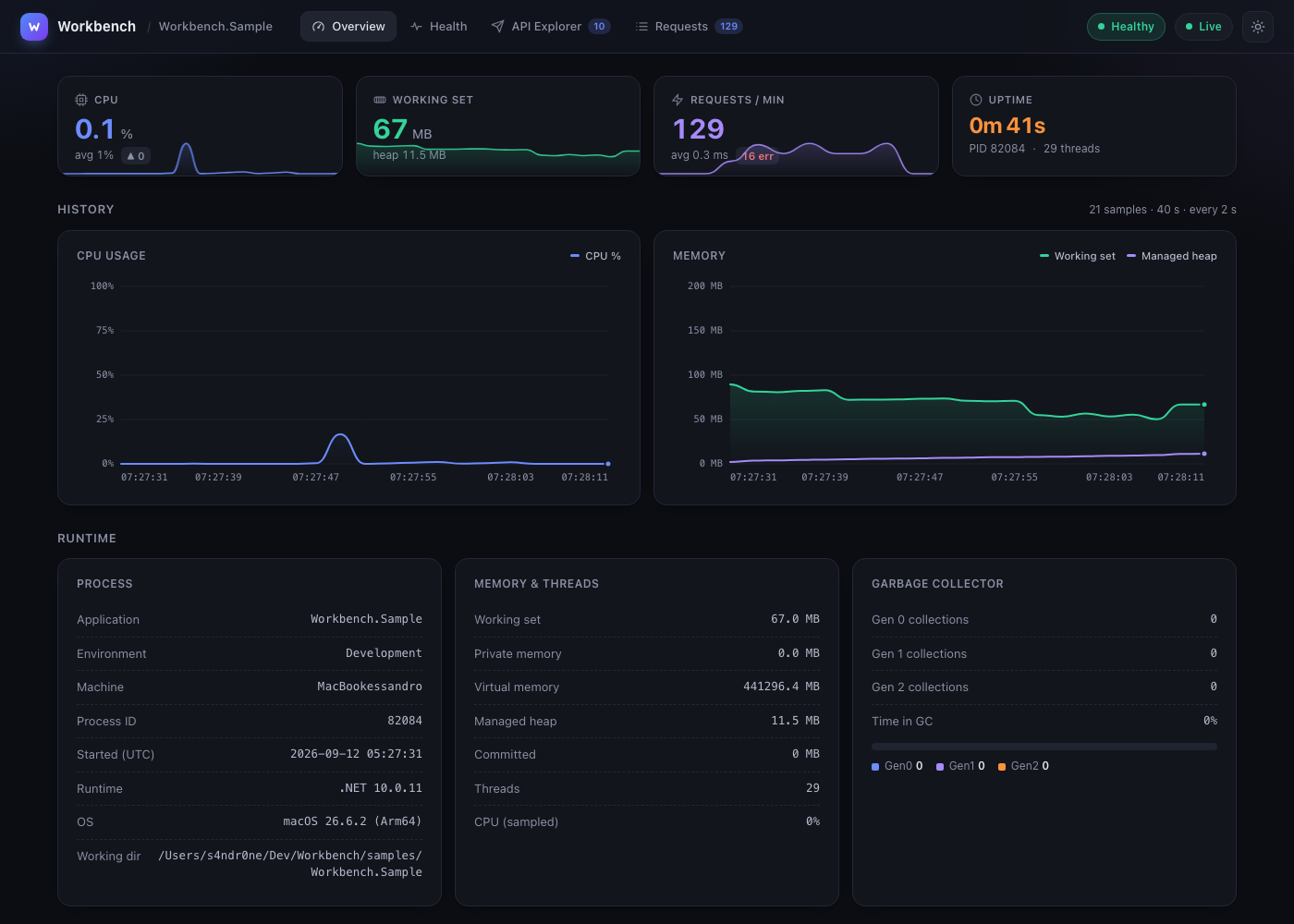Click the purple Gen1 legend swatch
The width and height of the screenshot is (1294, 924).
tap(940, 767)
